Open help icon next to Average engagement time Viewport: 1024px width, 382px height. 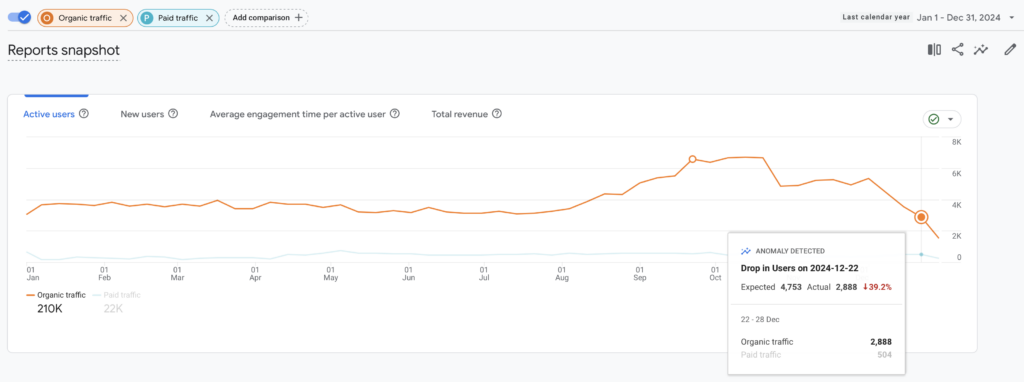(394, 114)
